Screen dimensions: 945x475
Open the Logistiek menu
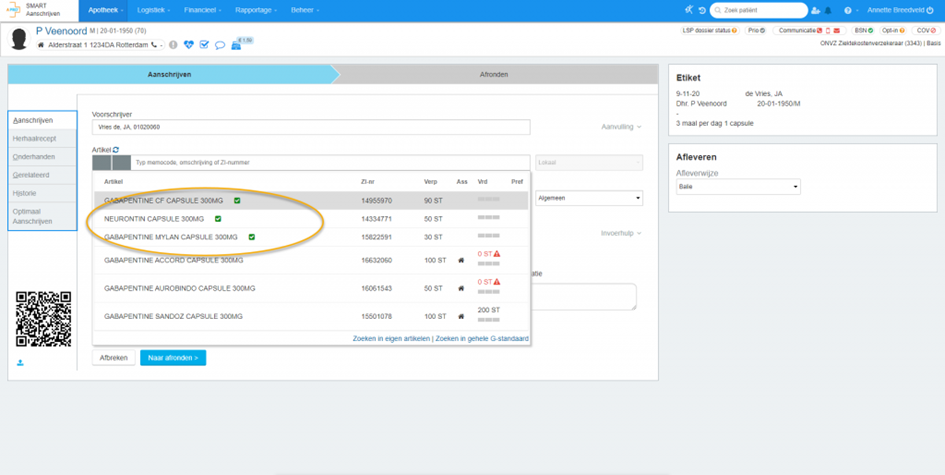tap(153, 10)
